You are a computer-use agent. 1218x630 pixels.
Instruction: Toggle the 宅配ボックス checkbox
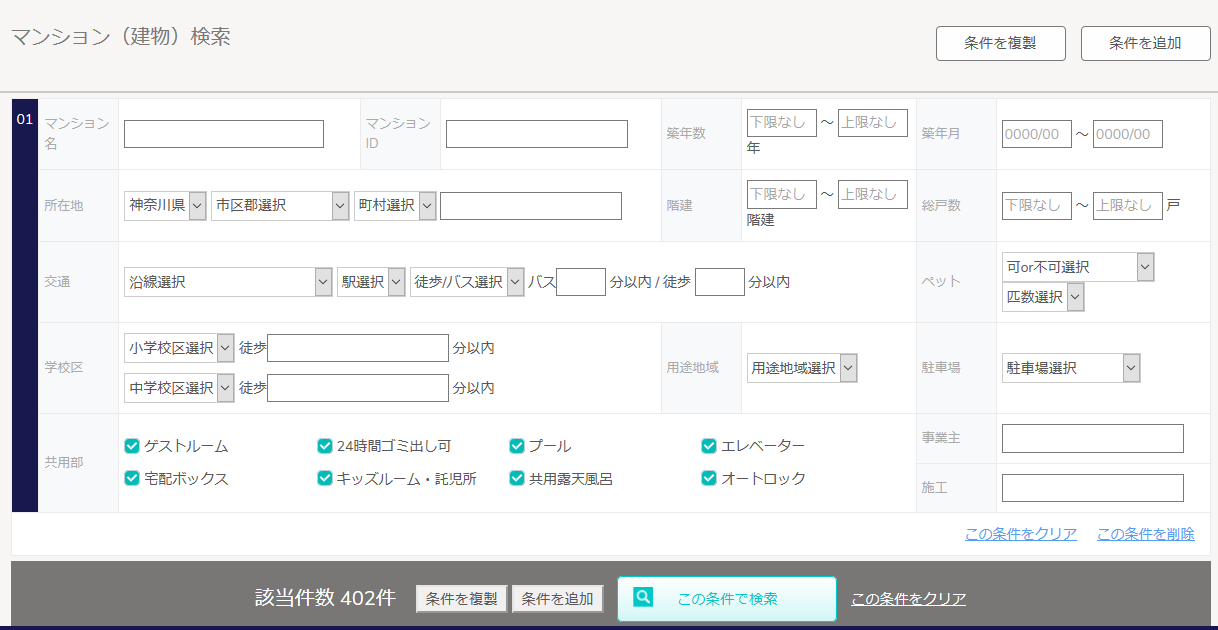132,479
